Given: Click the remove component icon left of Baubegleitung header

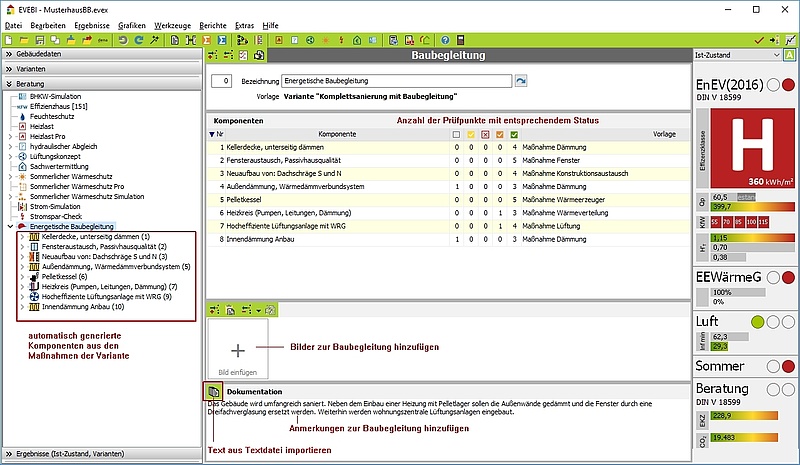Looking at the screenshot, I should coord(228,55).
